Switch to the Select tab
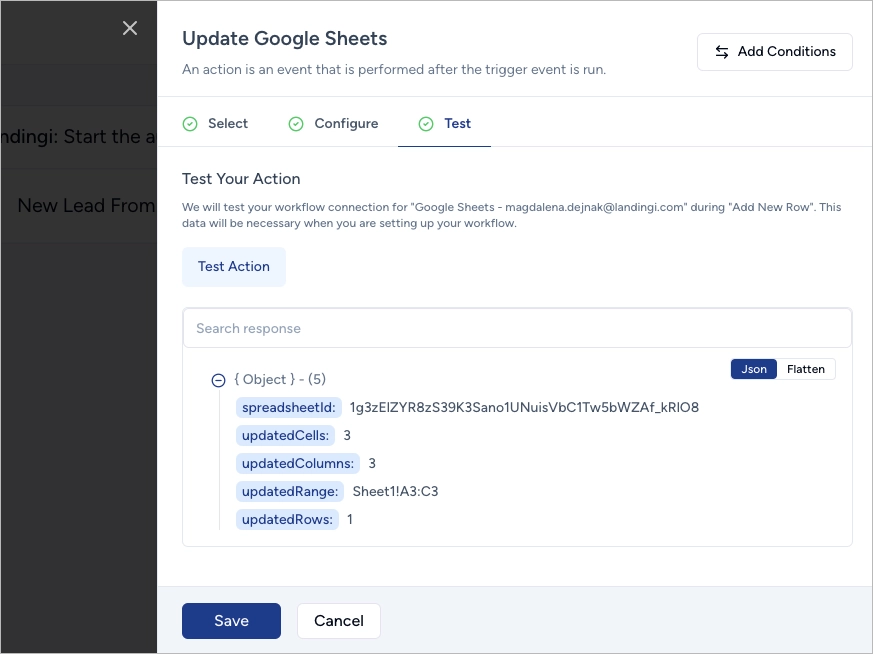The image size is (873, 654). tap(227, 124)
